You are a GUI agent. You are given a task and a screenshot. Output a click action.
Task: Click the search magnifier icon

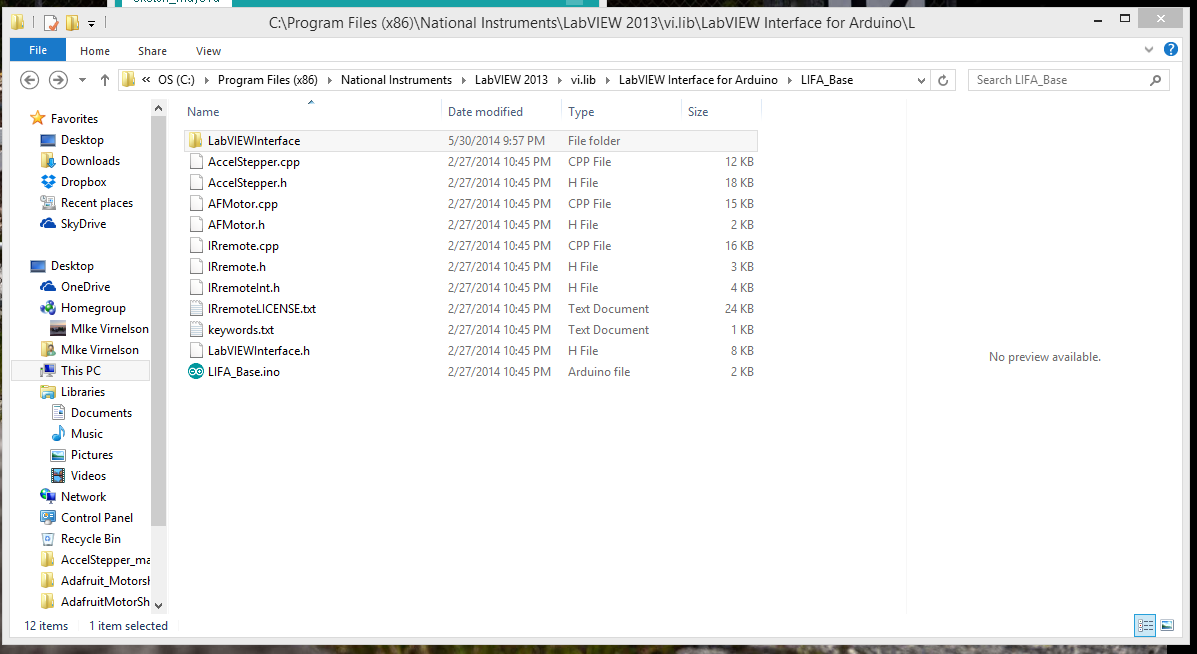(x=1155, y=79)
